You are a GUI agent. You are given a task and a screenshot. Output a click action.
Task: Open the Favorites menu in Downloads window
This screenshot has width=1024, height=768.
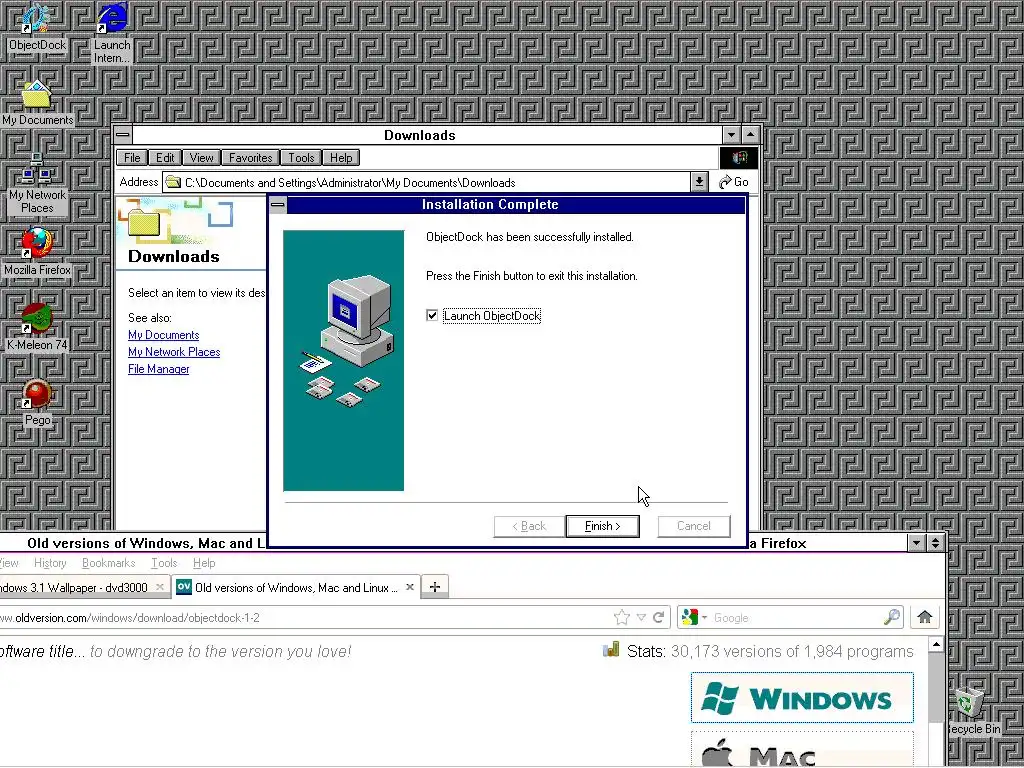251,157
